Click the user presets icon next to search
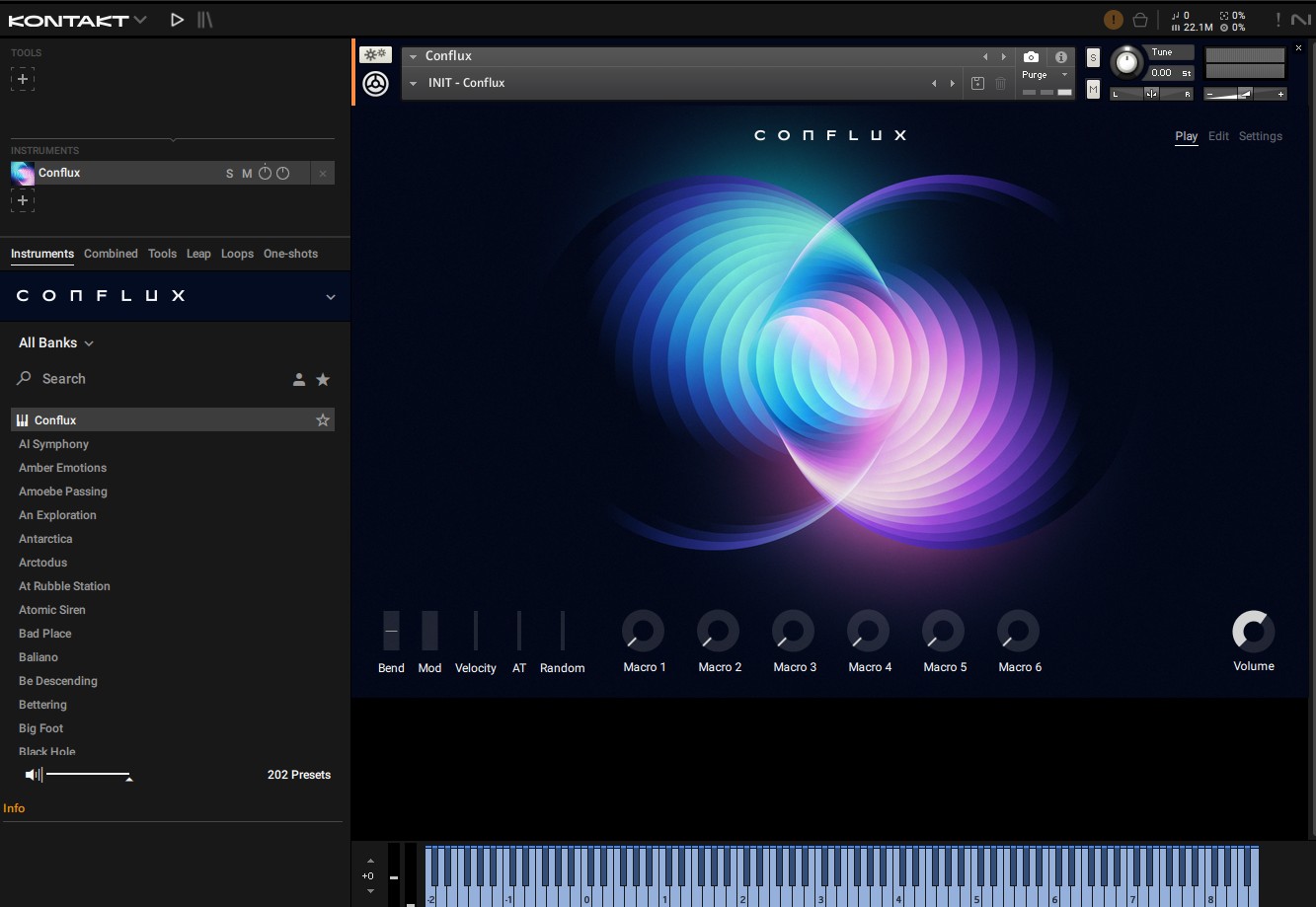 click(x=299, y=379)
